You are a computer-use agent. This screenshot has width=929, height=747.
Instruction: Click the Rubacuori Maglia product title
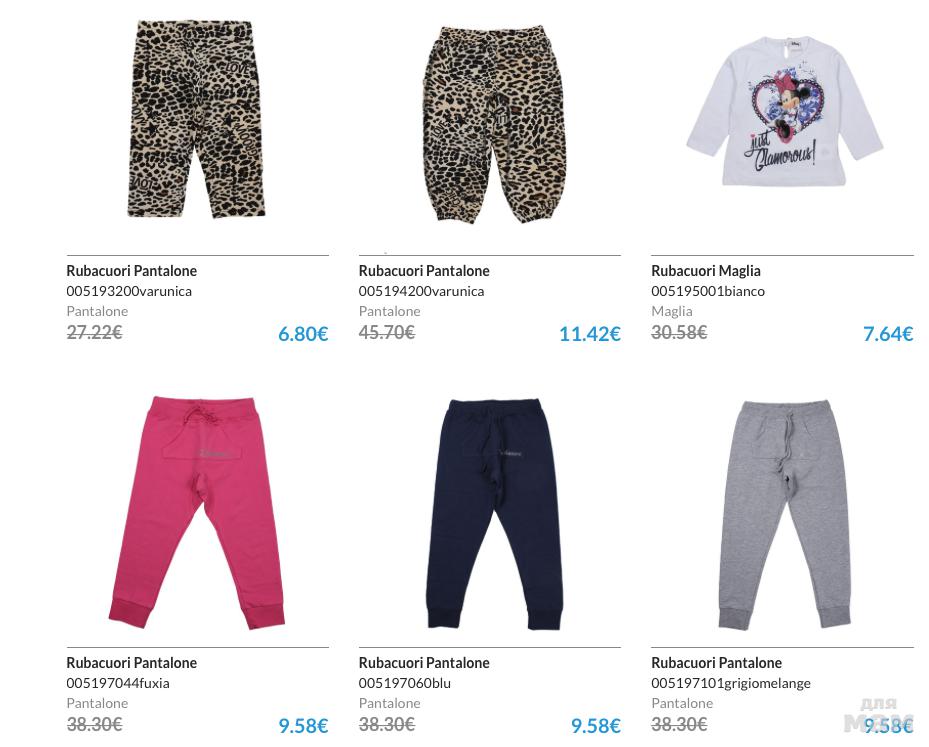pos(706,271)
